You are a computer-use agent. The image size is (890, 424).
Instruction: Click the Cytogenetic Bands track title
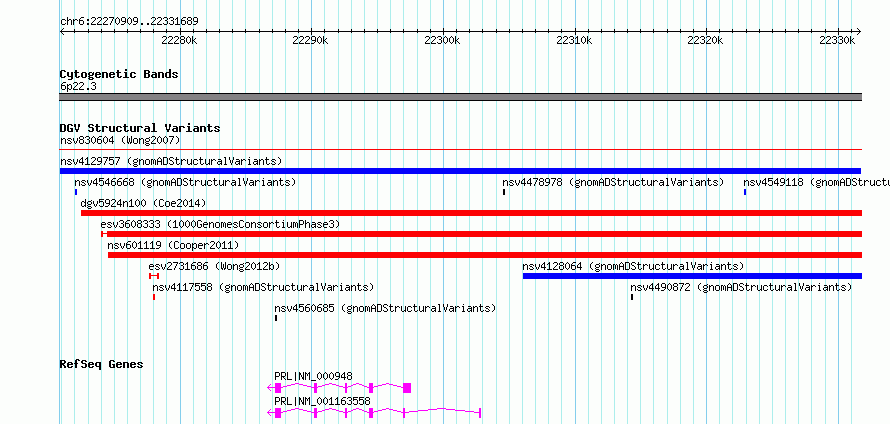pos(119,74)
